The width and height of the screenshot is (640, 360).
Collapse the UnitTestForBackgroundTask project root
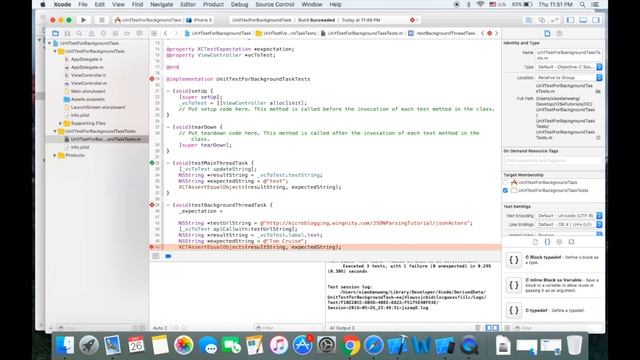pos(50,43)
